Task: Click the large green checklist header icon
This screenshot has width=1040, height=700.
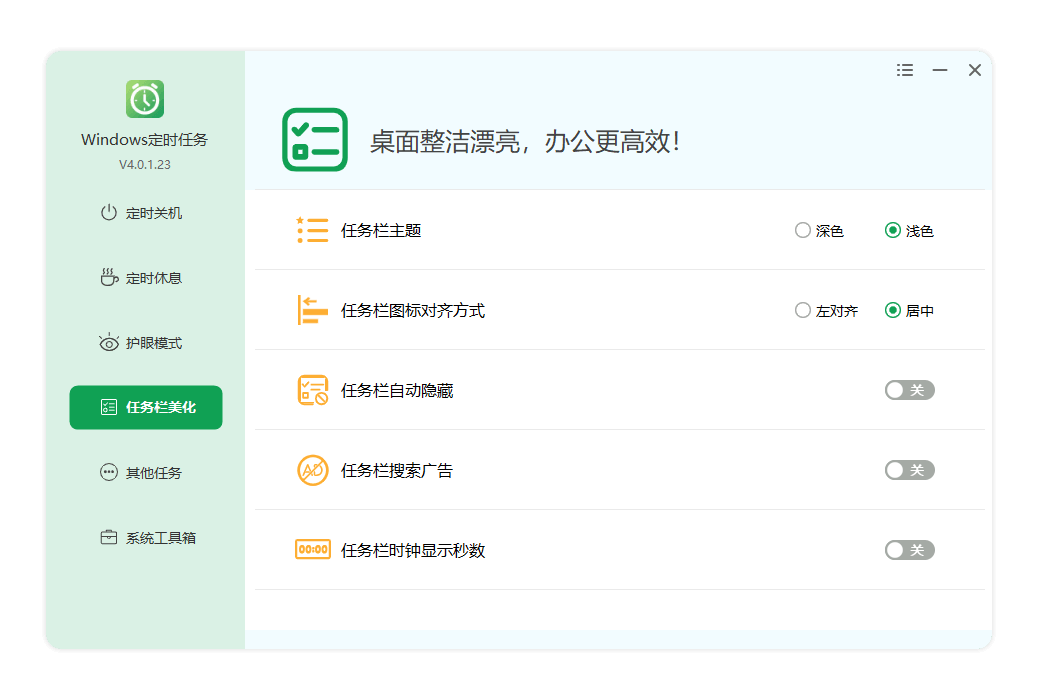Action: (315, 140)
